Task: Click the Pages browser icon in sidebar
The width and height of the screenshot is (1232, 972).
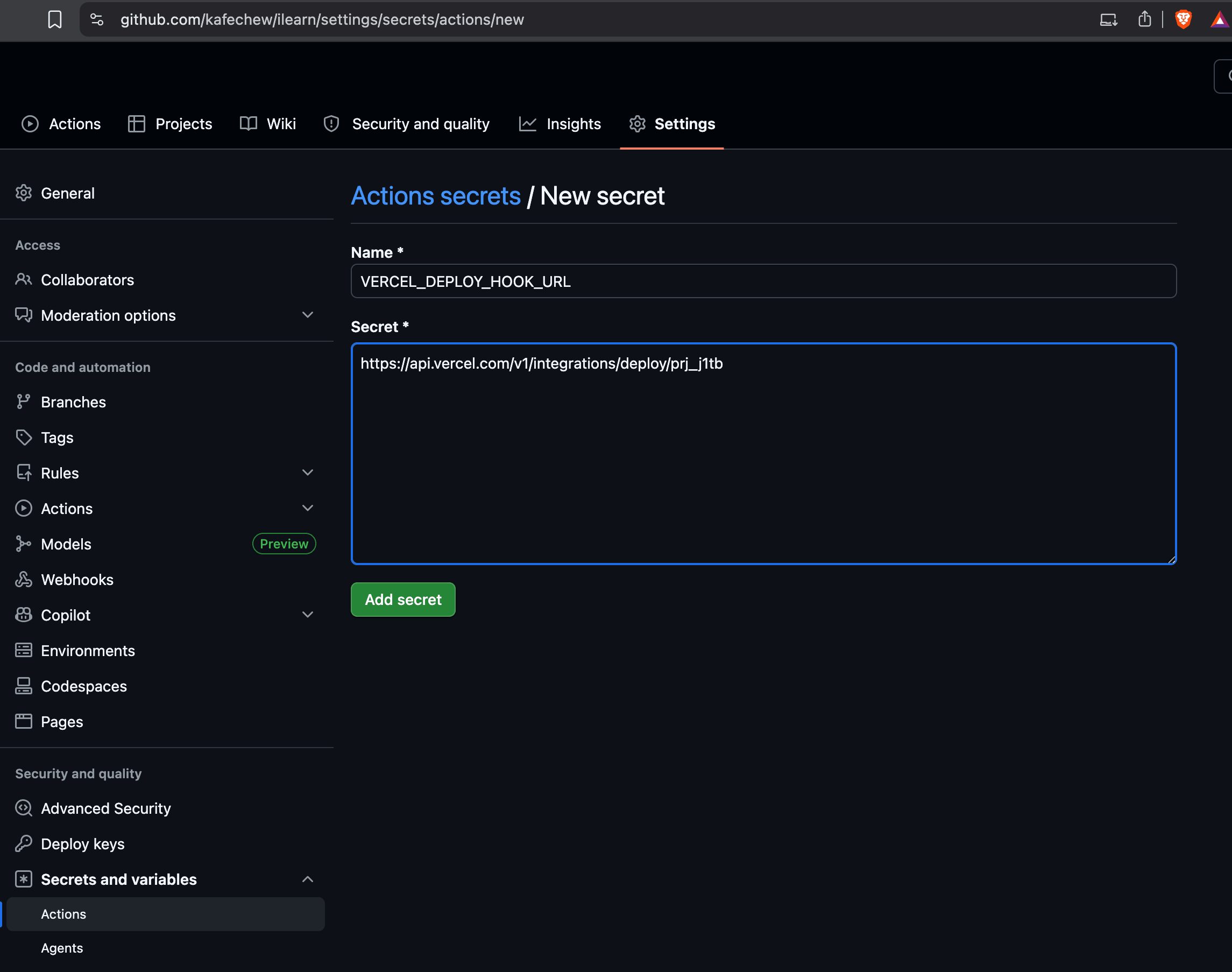Action: [x=23, y=721]
